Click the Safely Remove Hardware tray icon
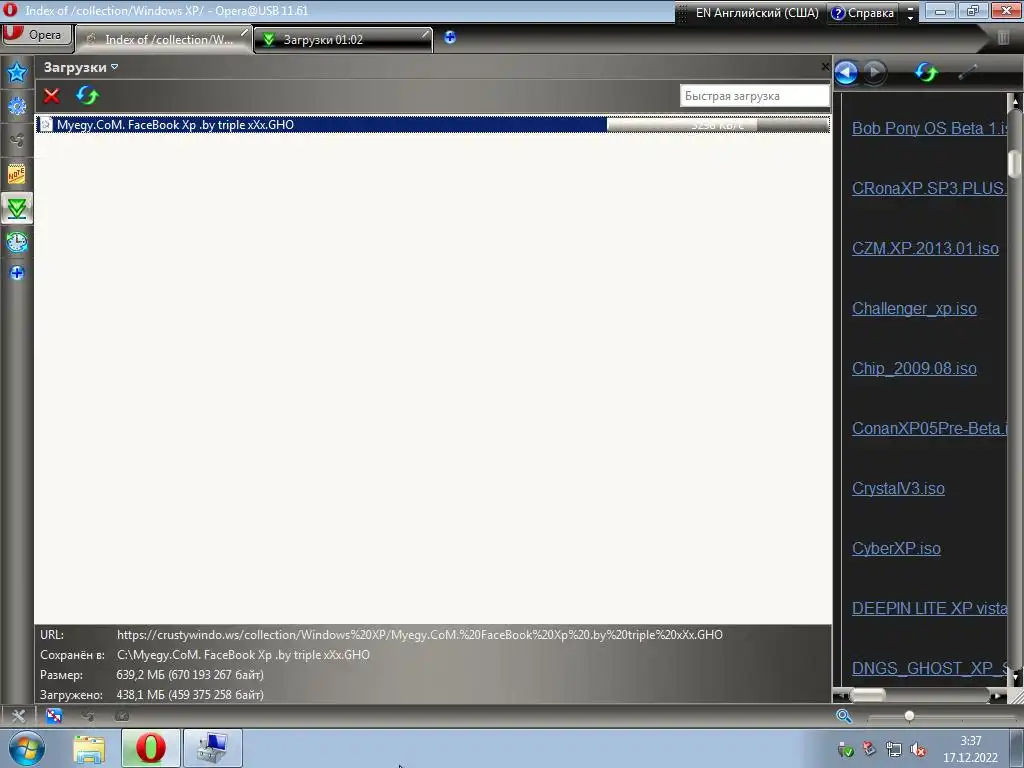The image size is (1024, 768). (x=845, y=749)
